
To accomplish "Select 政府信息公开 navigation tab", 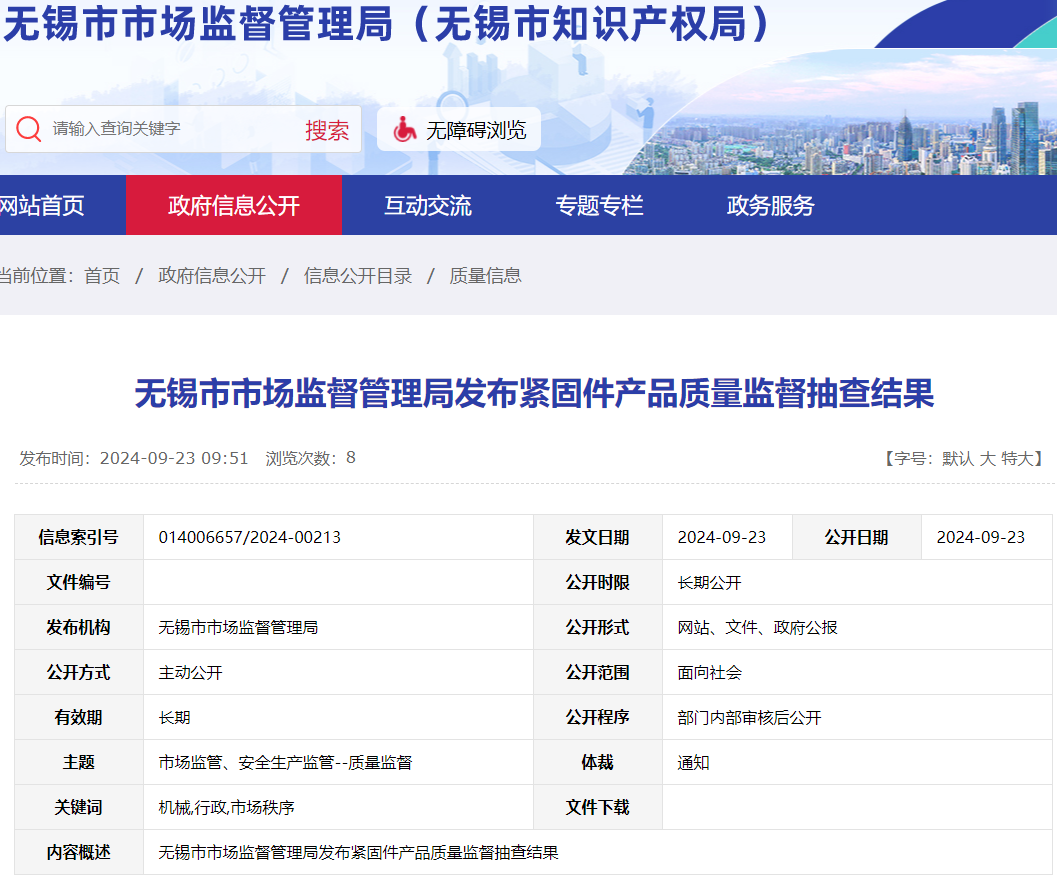I will [x=234, y=206].
